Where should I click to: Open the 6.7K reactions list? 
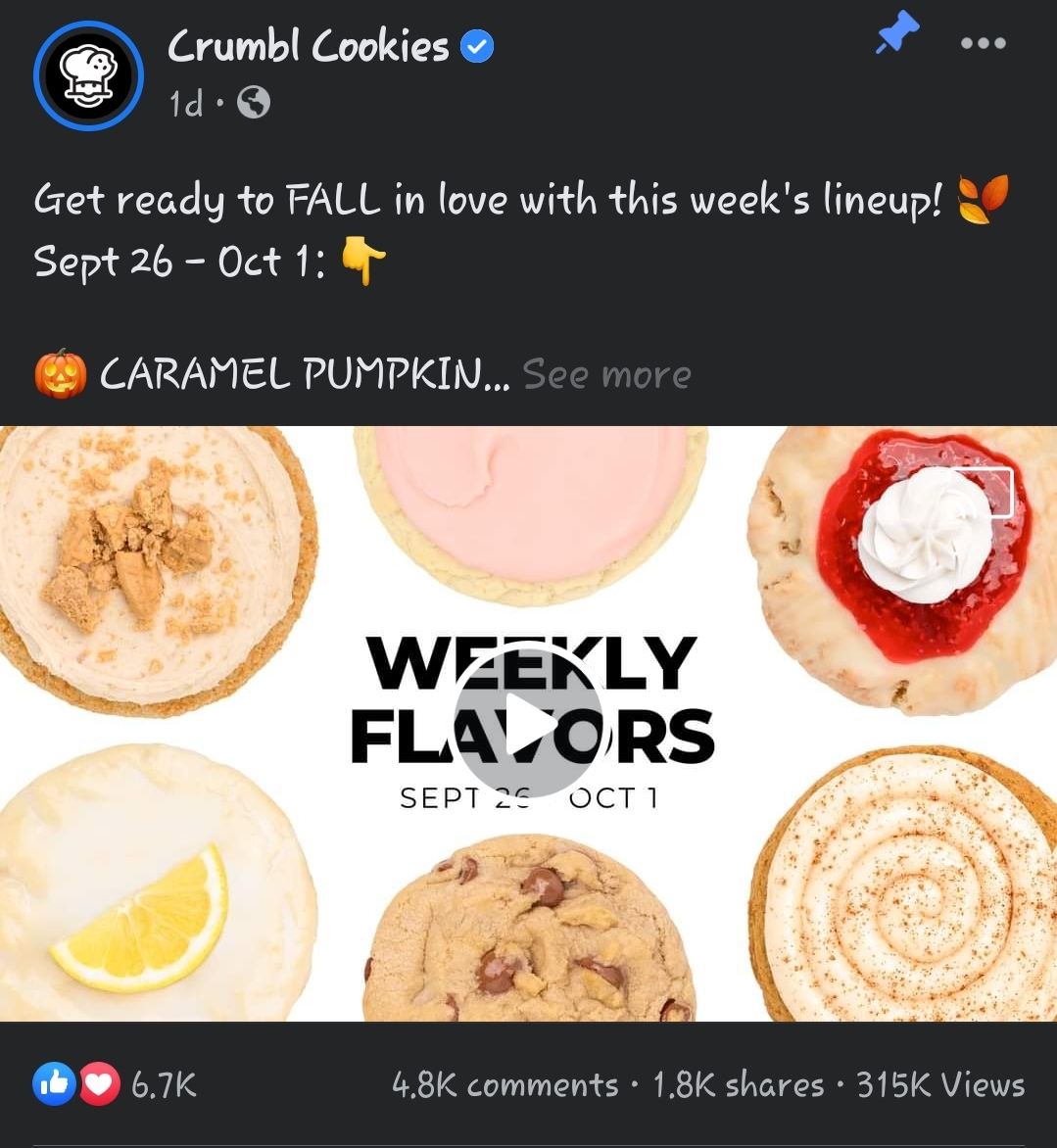pyautogui.click(x=164, y=1085)
